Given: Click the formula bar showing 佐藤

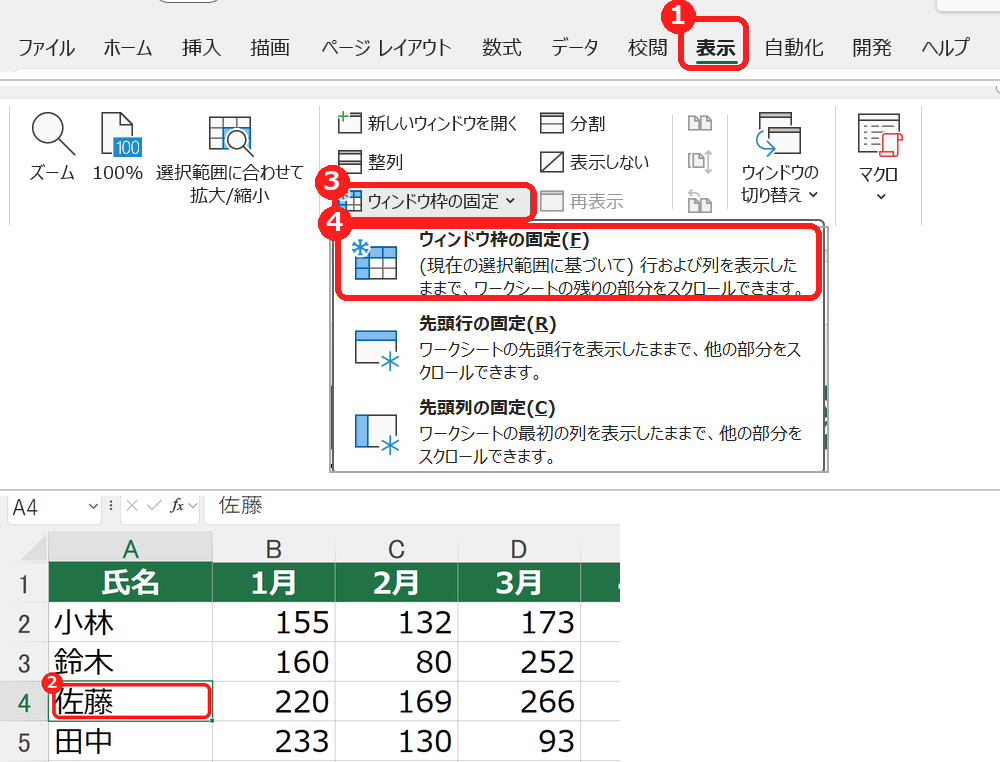Looking at the screenshot, I should (411, 506).
